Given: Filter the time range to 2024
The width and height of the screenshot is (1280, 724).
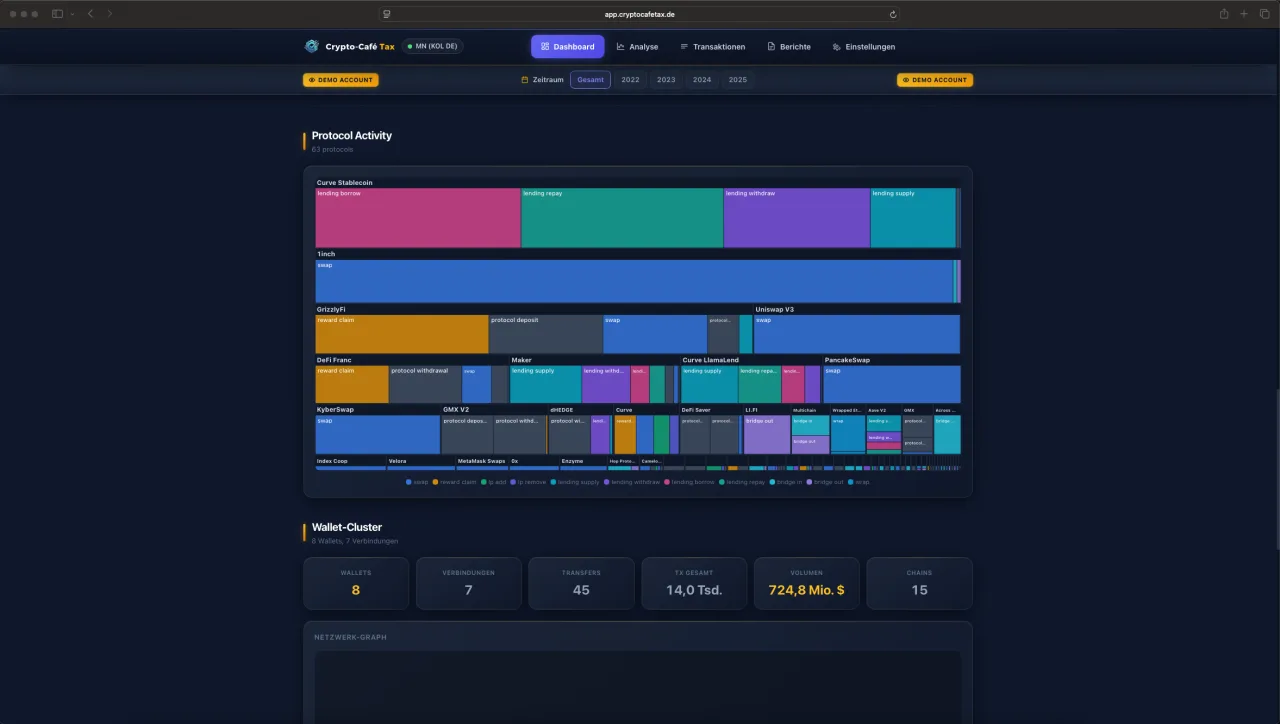Looking at the screenshot, I should 702,80.
